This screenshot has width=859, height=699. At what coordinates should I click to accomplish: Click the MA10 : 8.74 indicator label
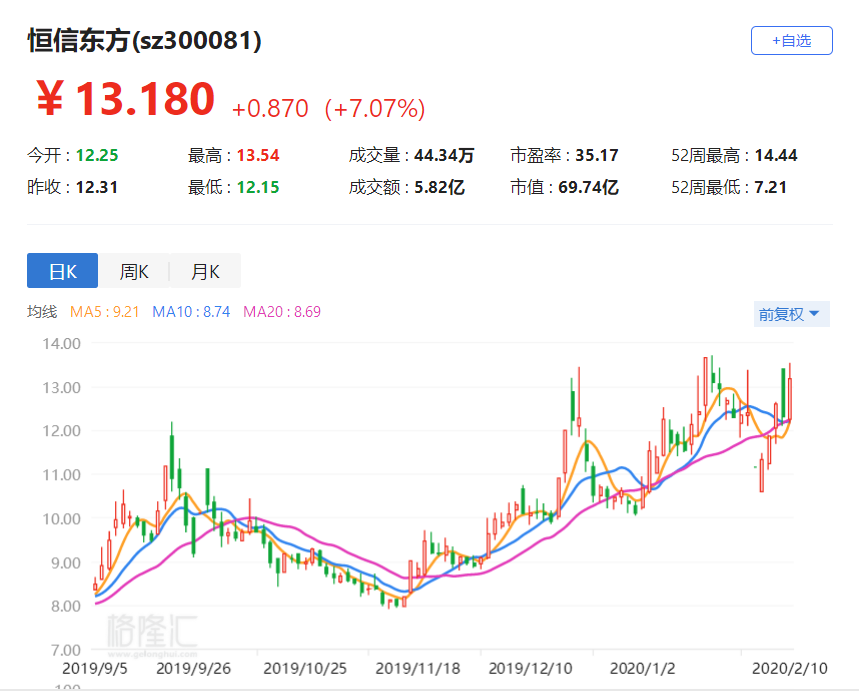click(191, 312)
